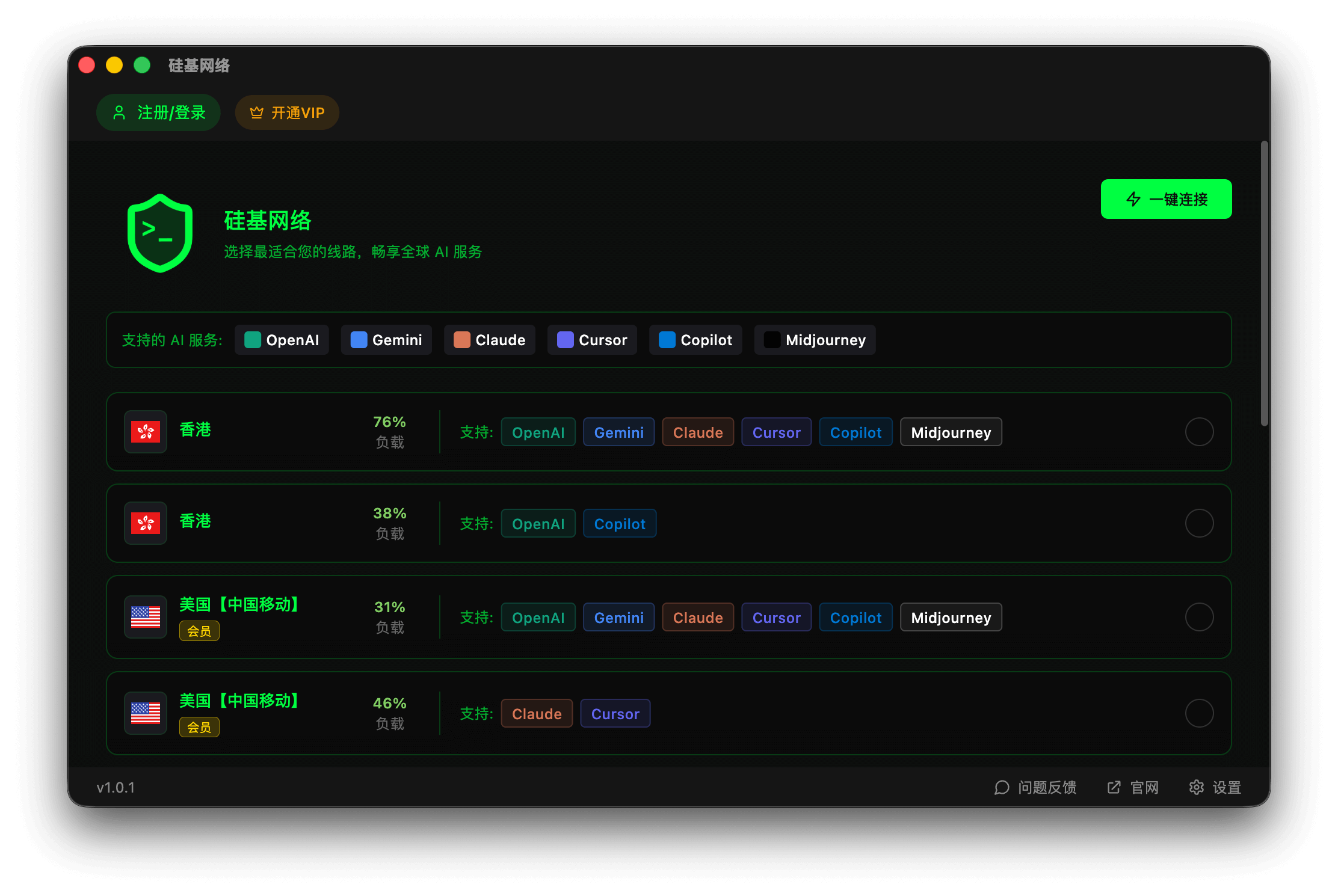Image resolution: width=1338 pixels, height=896 pixels.
Task: Click the OpenAI service filter badge
Action: pos(282,340)
